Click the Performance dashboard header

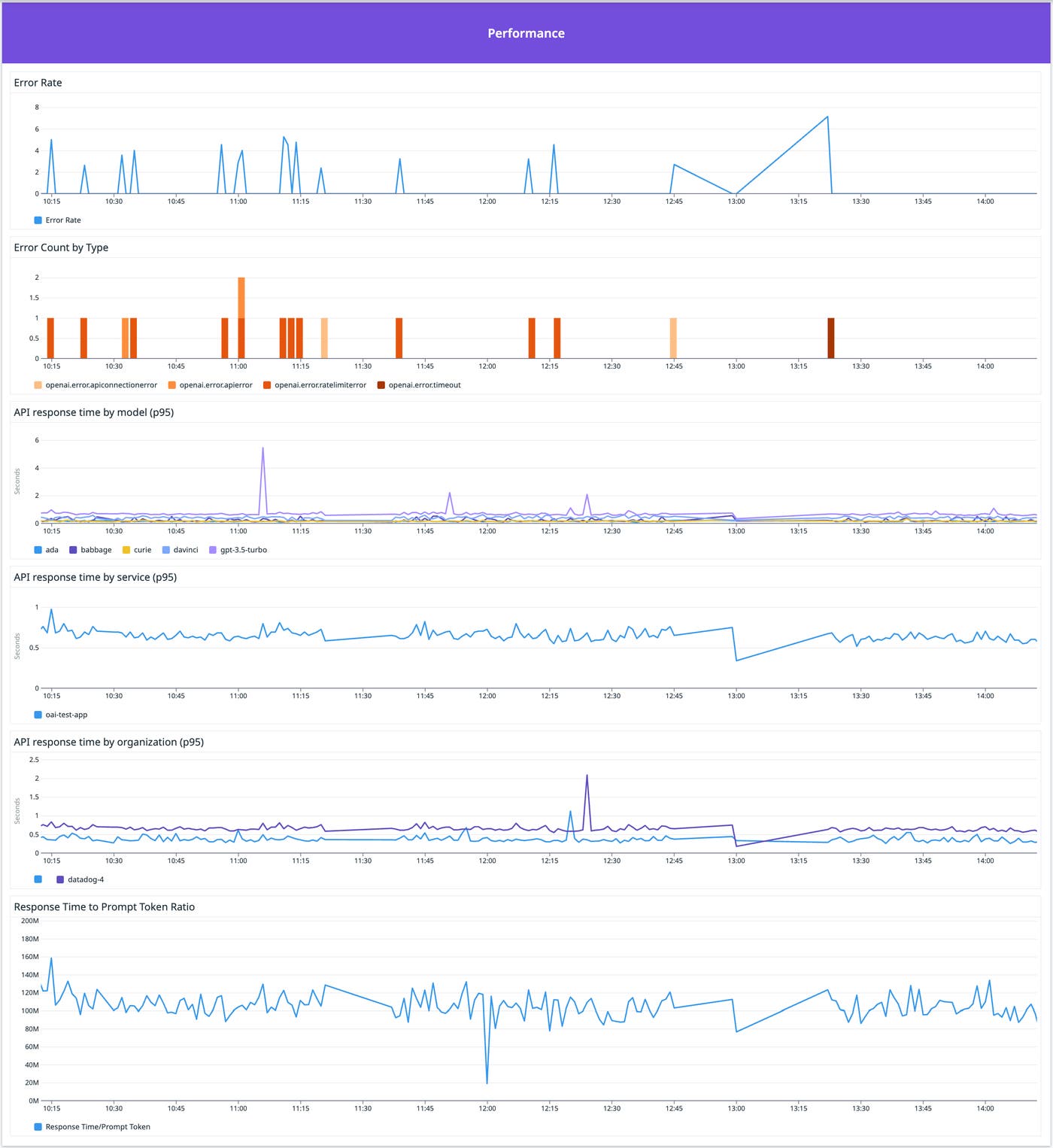click(526, 33)
